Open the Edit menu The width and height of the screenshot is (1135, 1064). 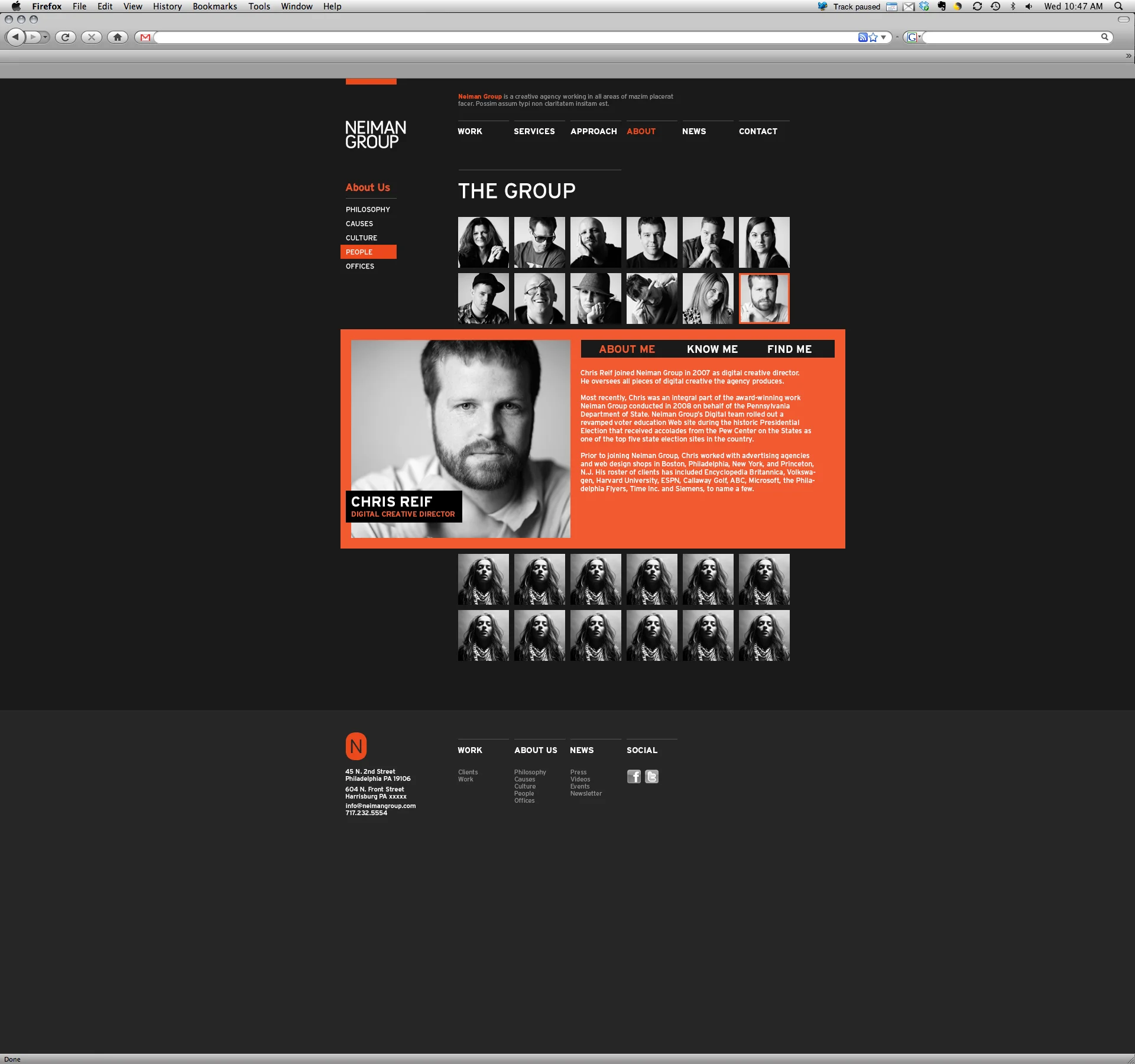tap(105, 6)
